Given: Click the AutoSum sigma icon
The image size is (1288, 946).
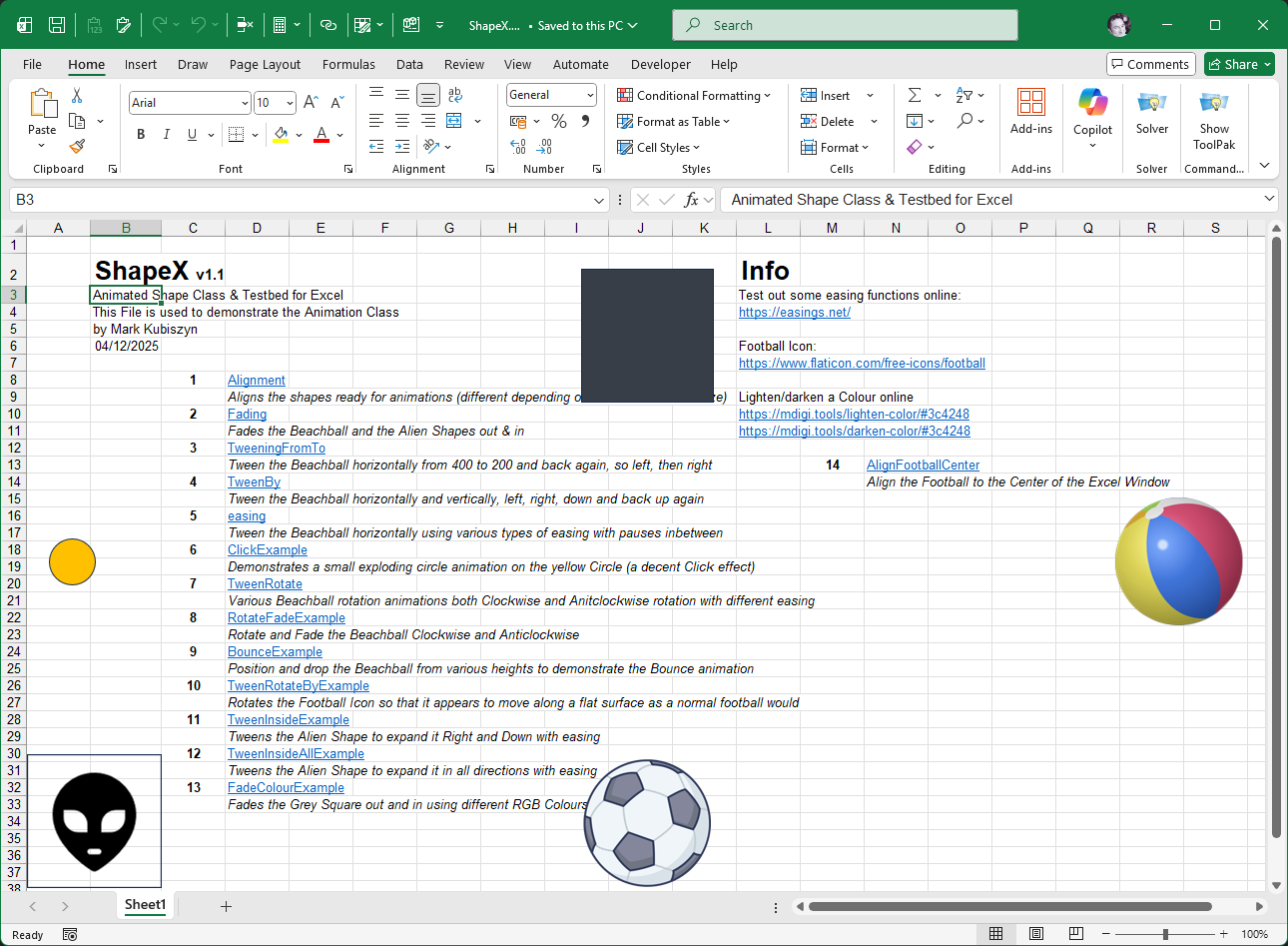Looking at the screenshot, I should point(915,95).
